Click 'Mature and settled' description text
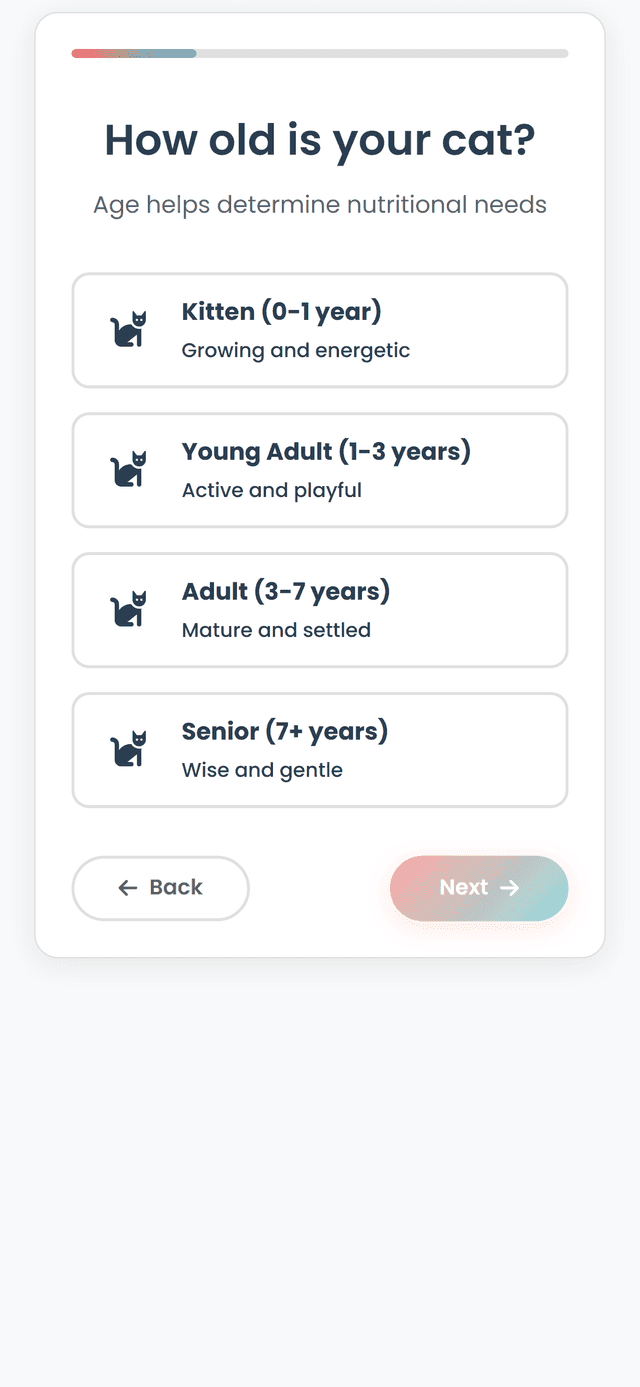 tap(276, 630)
